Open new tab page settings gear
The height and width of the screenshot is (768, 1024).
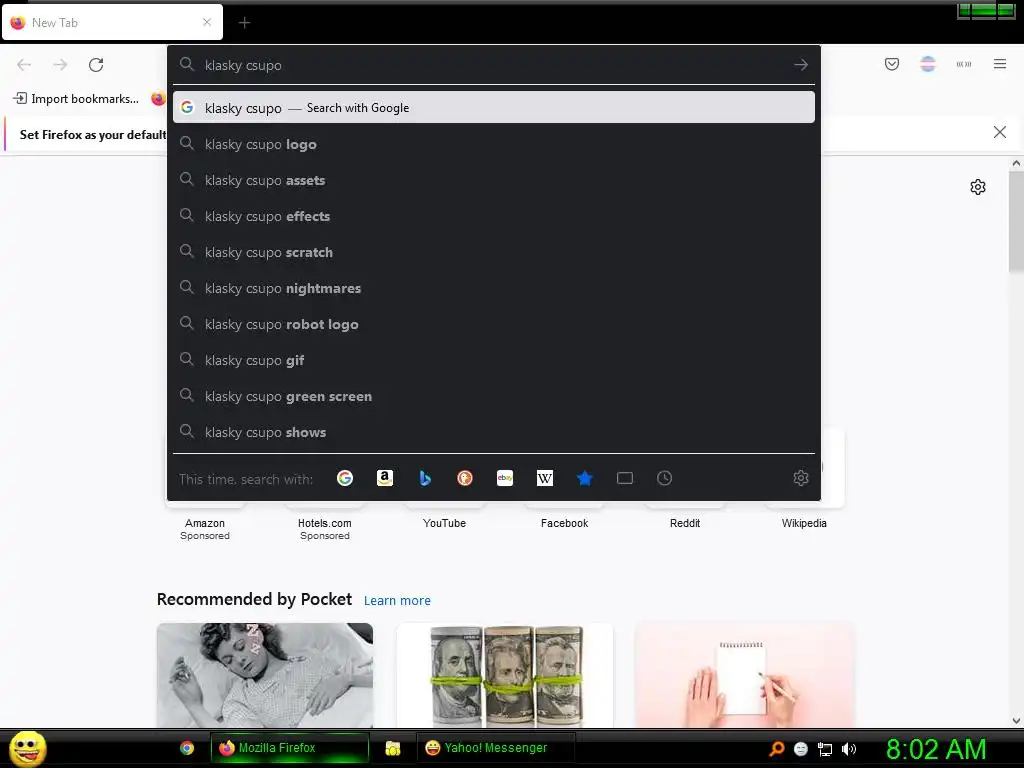pos(978,187)
